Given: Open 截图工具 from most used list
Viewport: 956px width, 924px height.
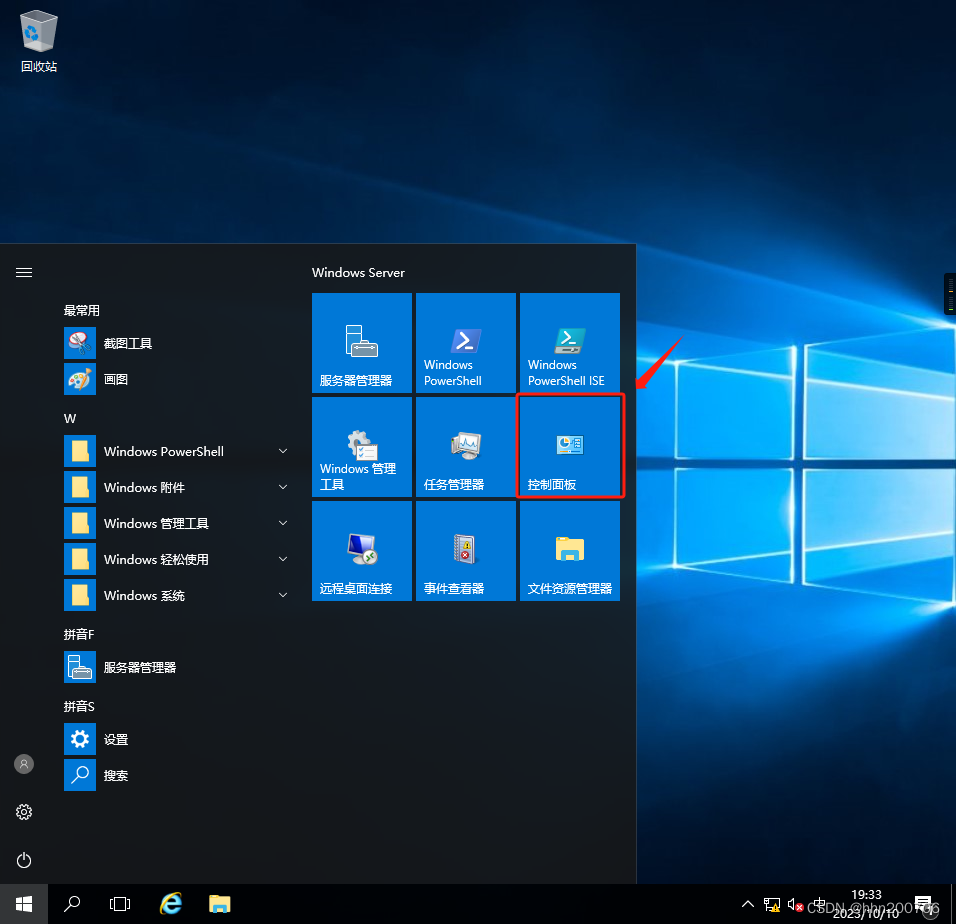Looking at the screenshot, I should [177, 343].
